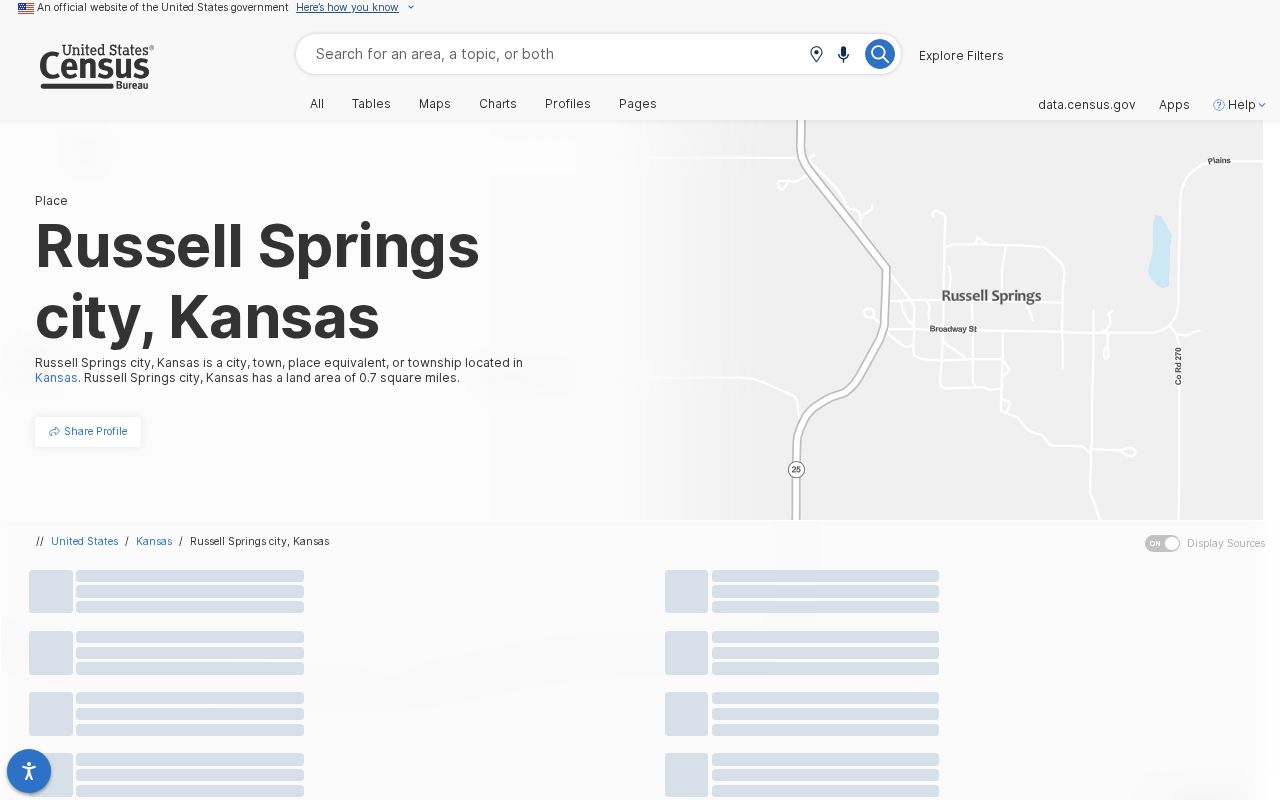Image resolution: width=1280 pixels, height=800 pixels.
Task: Activate the microphone voice search icon
Action: (843, 54)
